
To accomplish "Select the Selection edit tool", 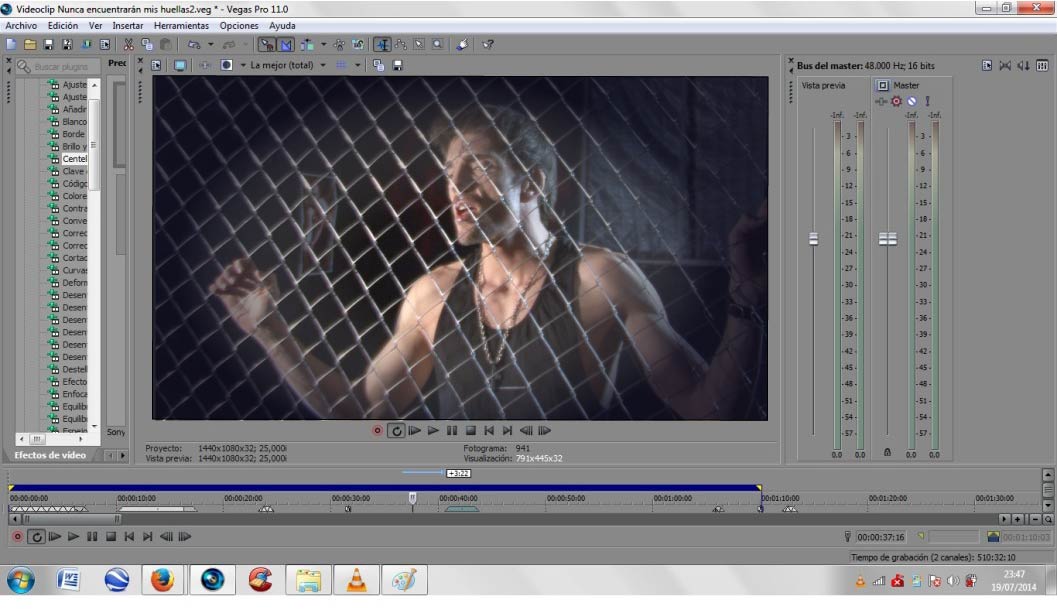I will 419,45.
